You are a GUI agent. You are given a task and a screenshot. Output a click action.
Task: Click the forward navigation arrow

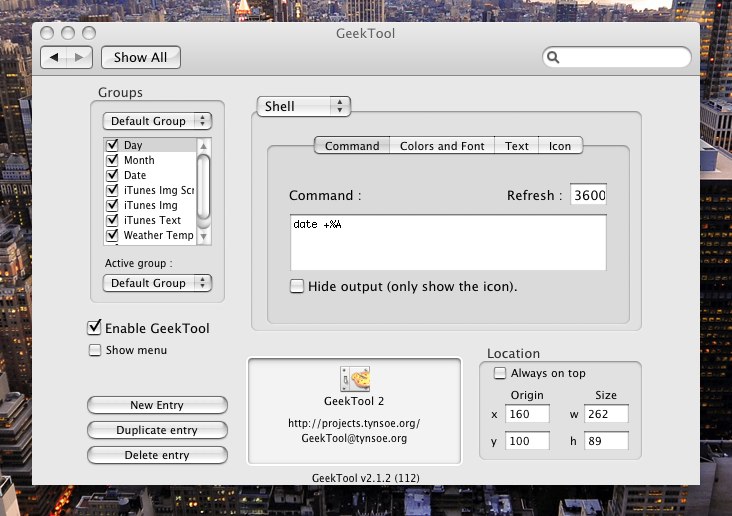click(80, 57)
